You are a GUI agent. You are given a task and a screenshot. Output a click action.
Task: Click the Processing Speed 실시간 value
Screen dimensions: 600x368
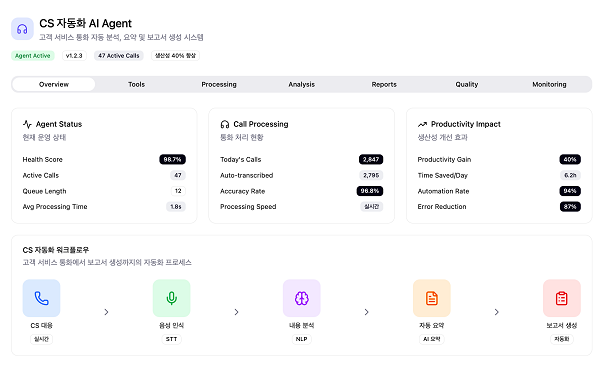(x=371, y=207)
